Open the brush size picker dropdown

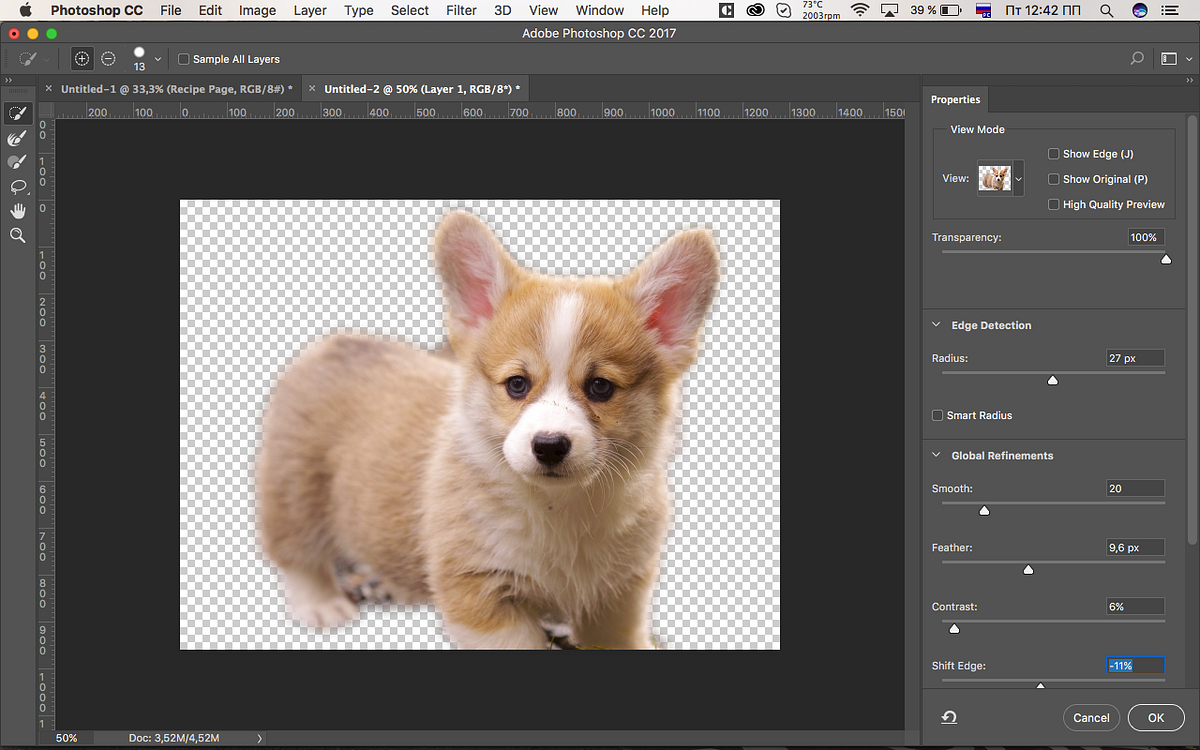click(x=158, y=60)
